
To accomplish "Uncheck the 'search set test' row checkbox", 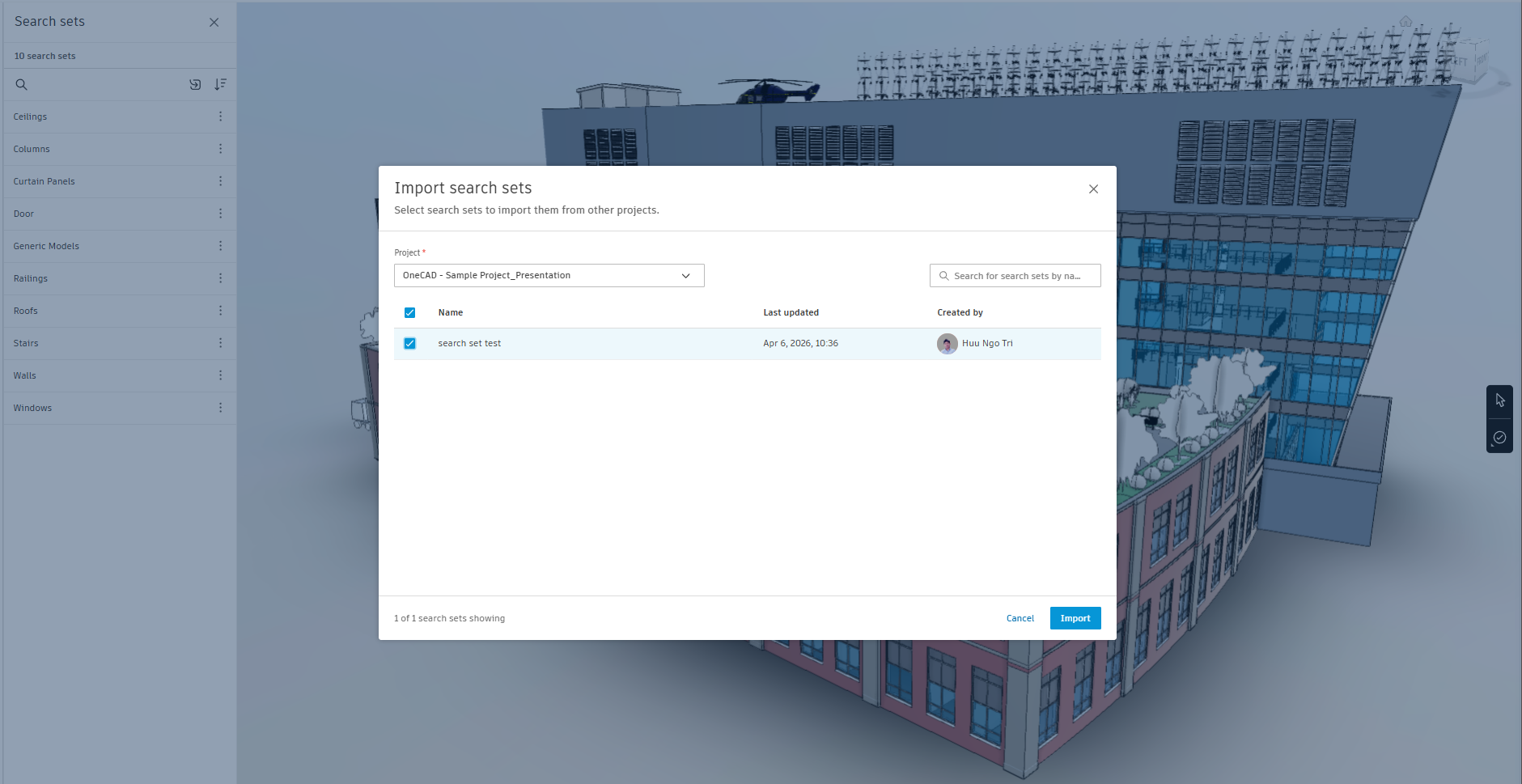I will pyautogui.click(x=409, y=344).
